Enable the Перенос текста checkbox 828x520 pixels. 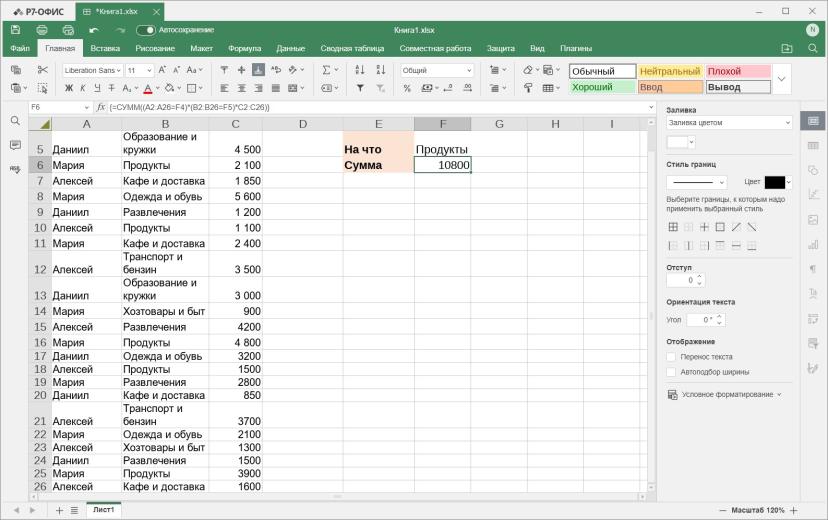click(671, 357)
